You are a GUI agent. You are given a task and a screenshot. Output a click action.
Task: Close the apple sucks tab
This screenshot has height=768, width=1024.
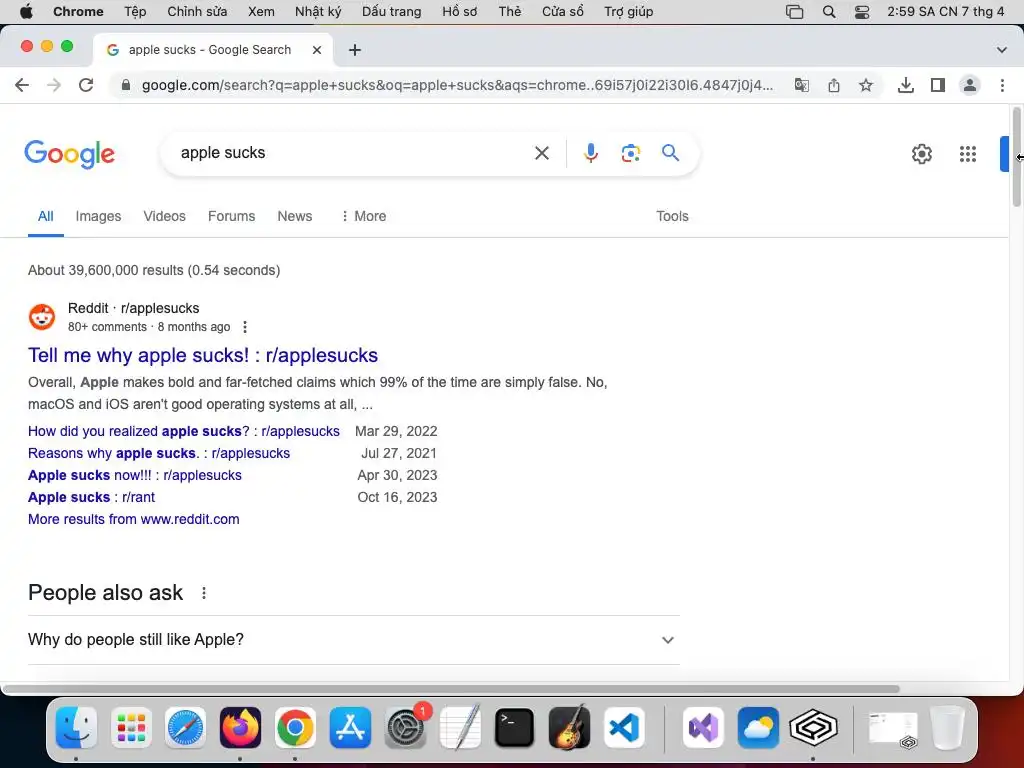(317, 50)
